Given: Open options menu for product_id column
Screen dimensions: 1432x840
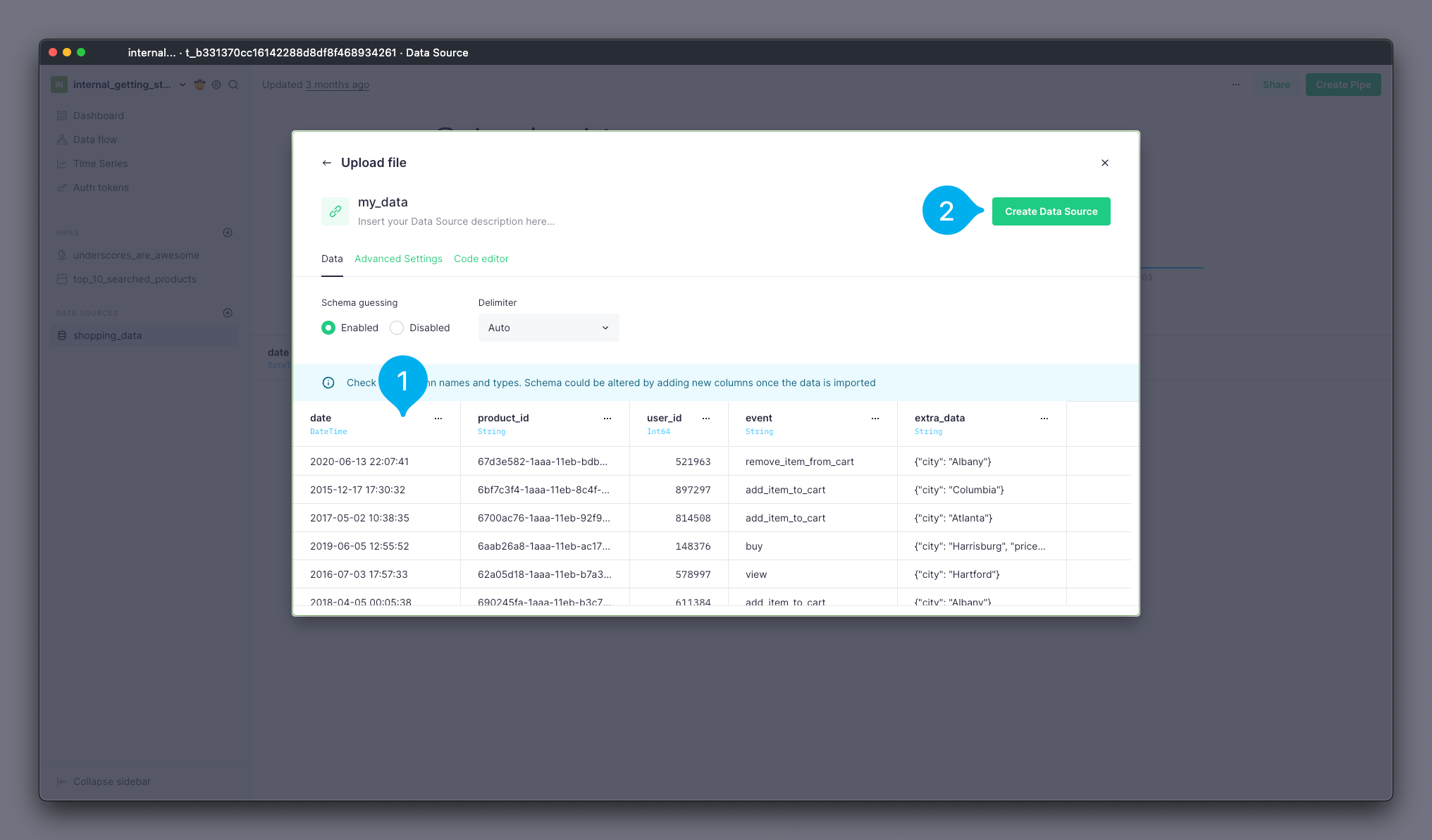Looking at the screenshot, I should (x=607, y=418).
